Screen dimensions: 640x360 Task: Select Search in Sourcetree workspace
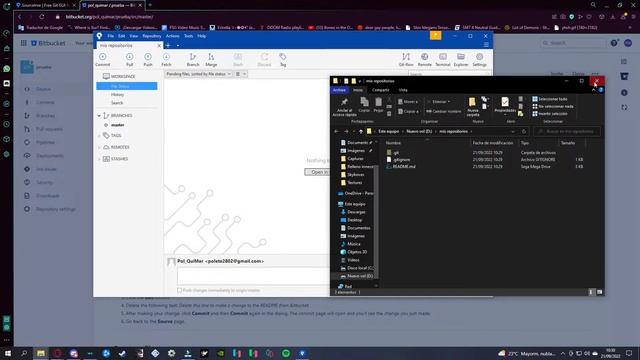click(117, 103)
